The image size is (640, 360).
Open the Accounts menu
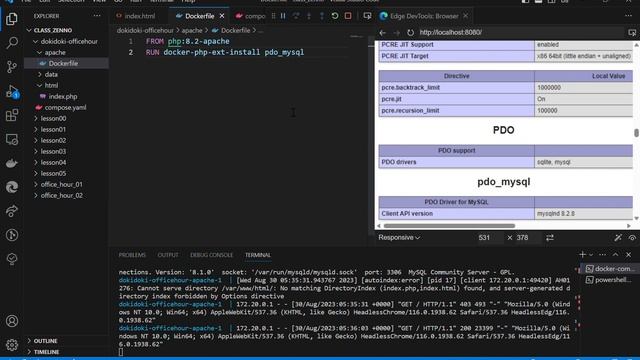point(12,321)
